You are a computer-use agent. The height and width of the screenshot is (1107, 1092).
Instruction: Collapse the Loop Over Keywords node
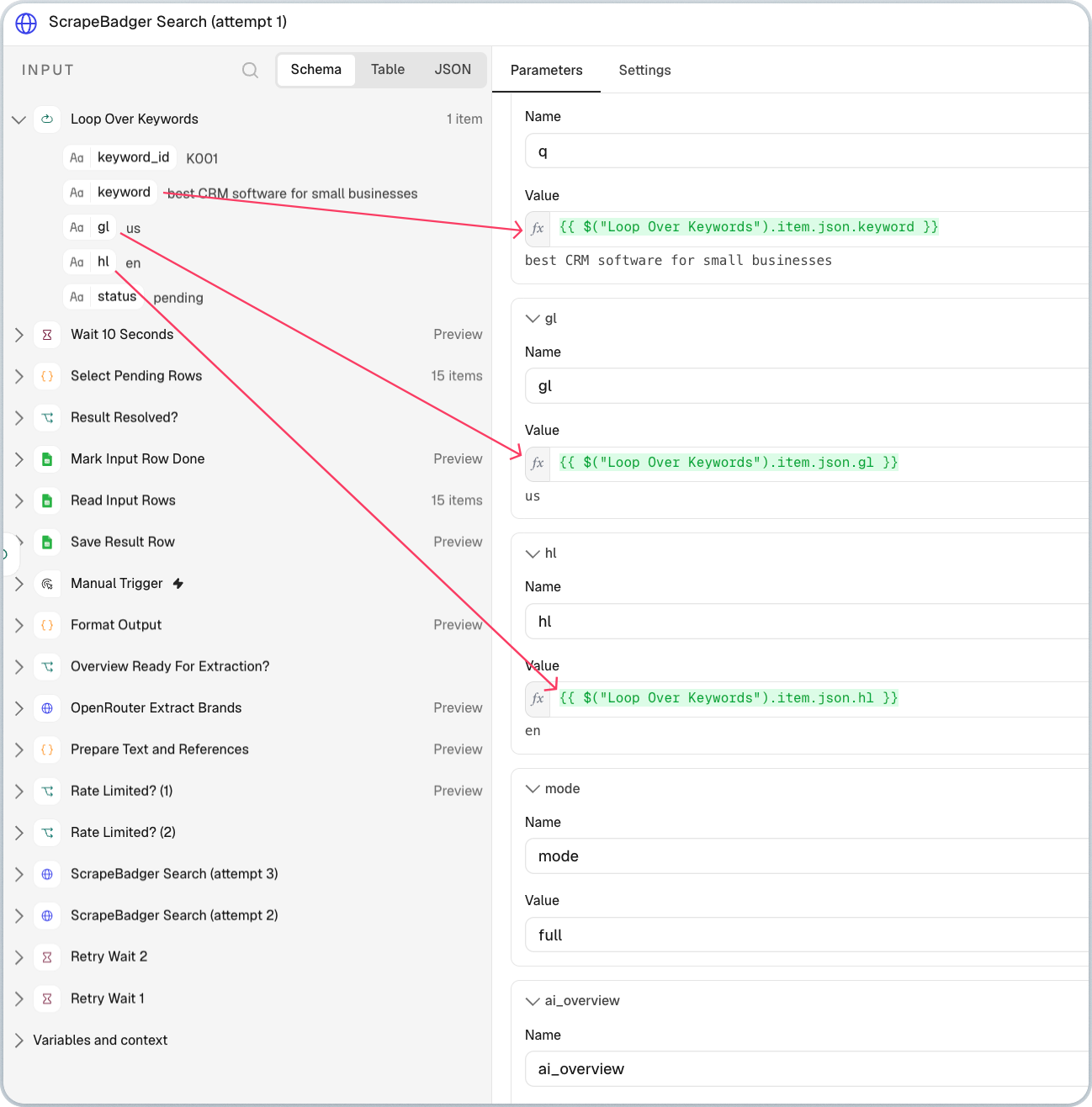click(19, 119)
